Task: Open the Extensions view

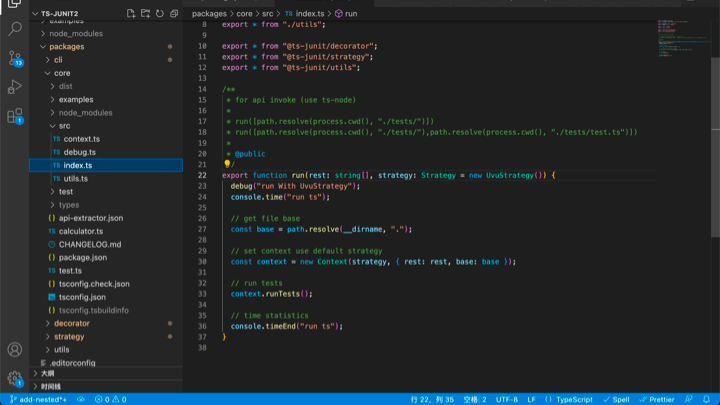Action: pos(15,115)
